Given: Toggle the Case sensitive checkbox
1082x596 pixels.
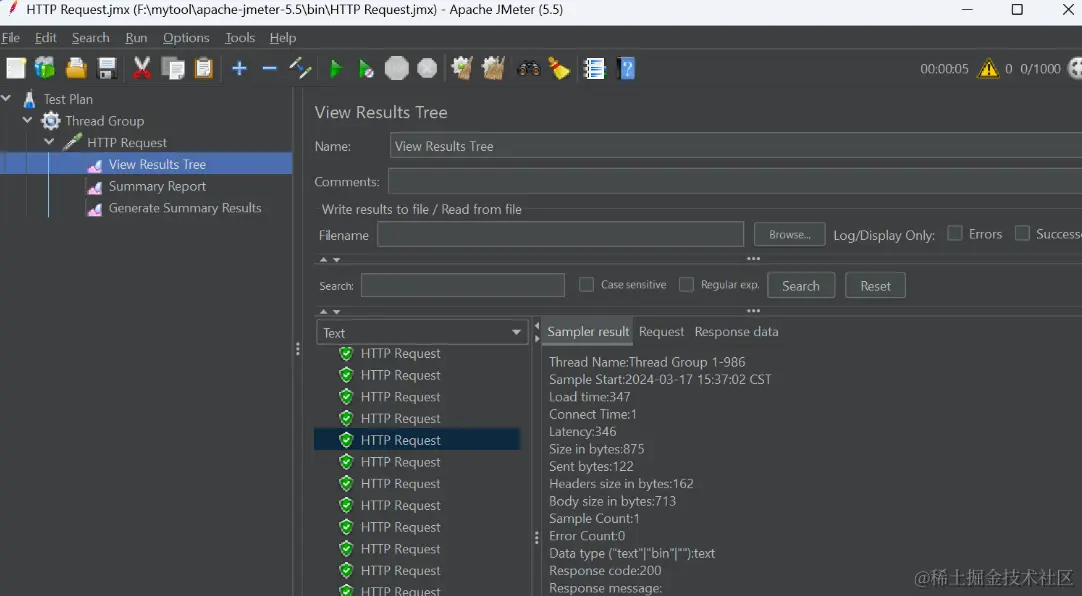Looking at the screenshot, I should click(x=586, y=284).
